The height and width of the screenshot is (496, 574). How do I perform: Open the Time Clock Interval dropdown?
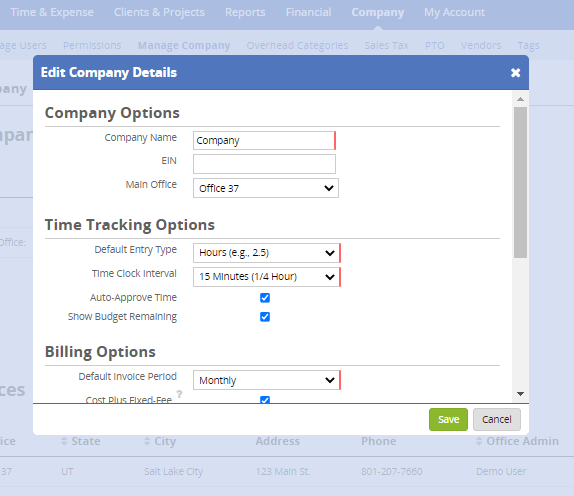(266, 277)
